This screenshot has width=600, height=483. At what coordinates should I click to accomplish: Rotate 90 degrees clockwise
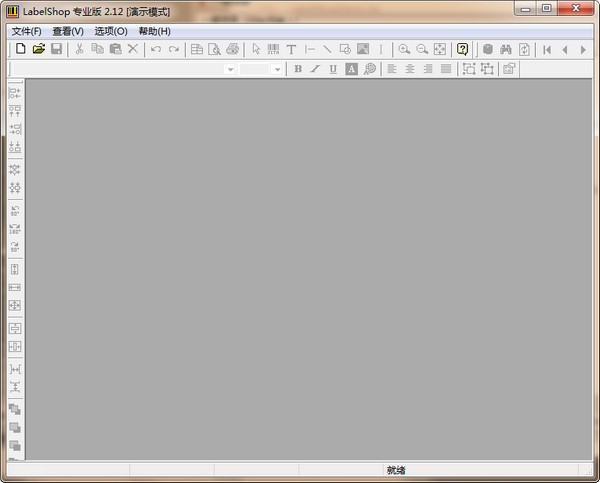coord(15,246)
